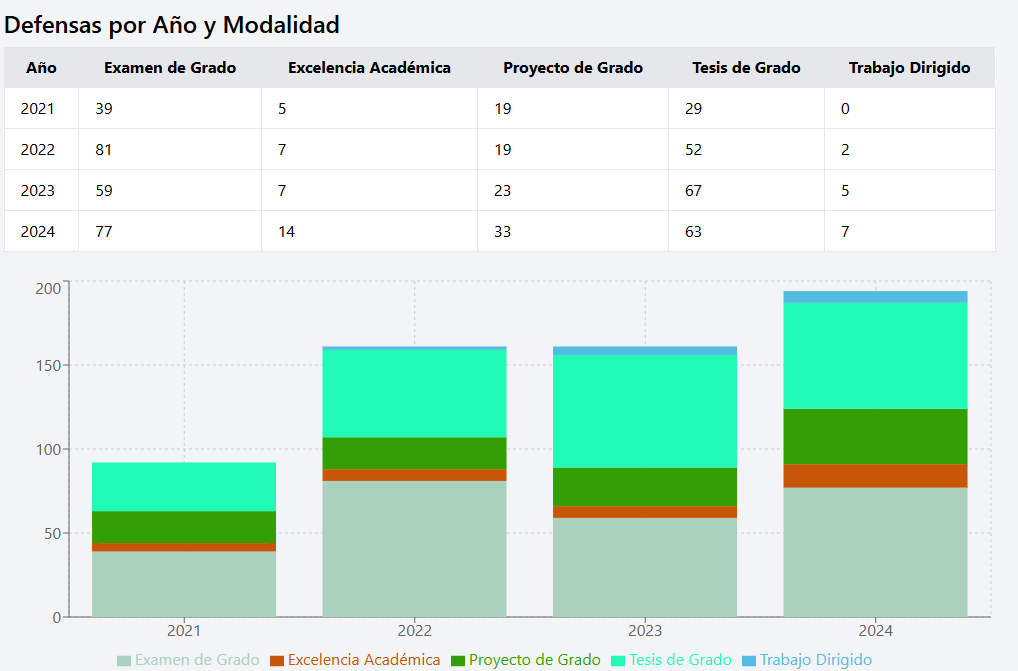
Task: Click the 2022 x-axis label under chart
Action: (414, 630)
